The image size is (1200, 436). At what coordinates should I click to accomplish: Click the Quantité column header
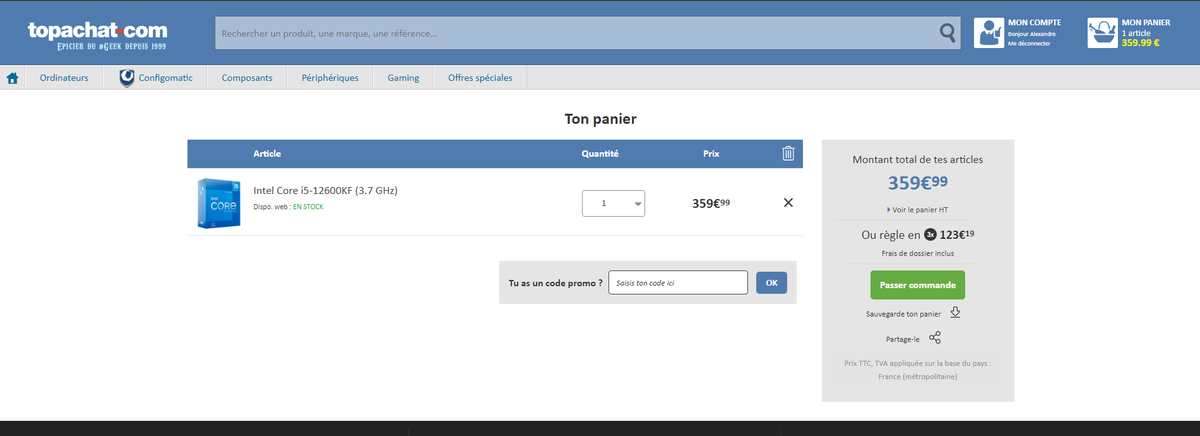(601, 154)
